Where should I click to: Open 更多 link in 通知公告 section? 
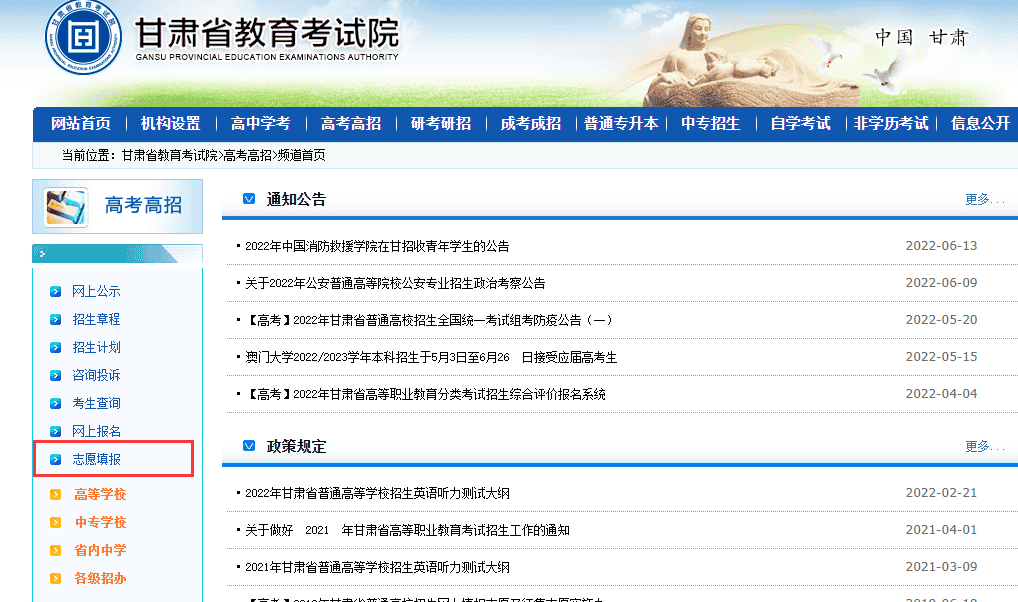click(x=983, y=199)
